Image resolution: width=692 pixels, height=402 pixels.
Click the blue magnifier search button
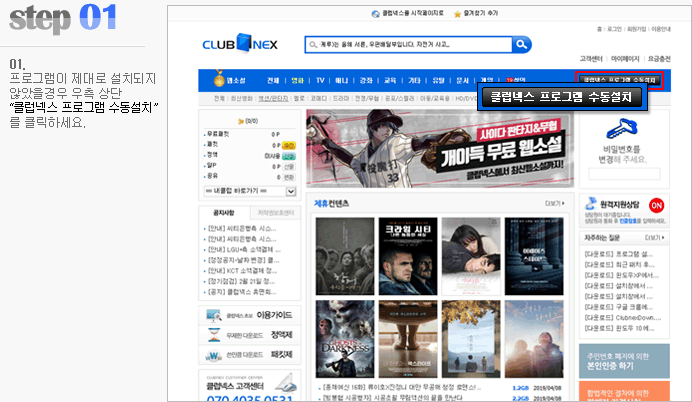522,45
